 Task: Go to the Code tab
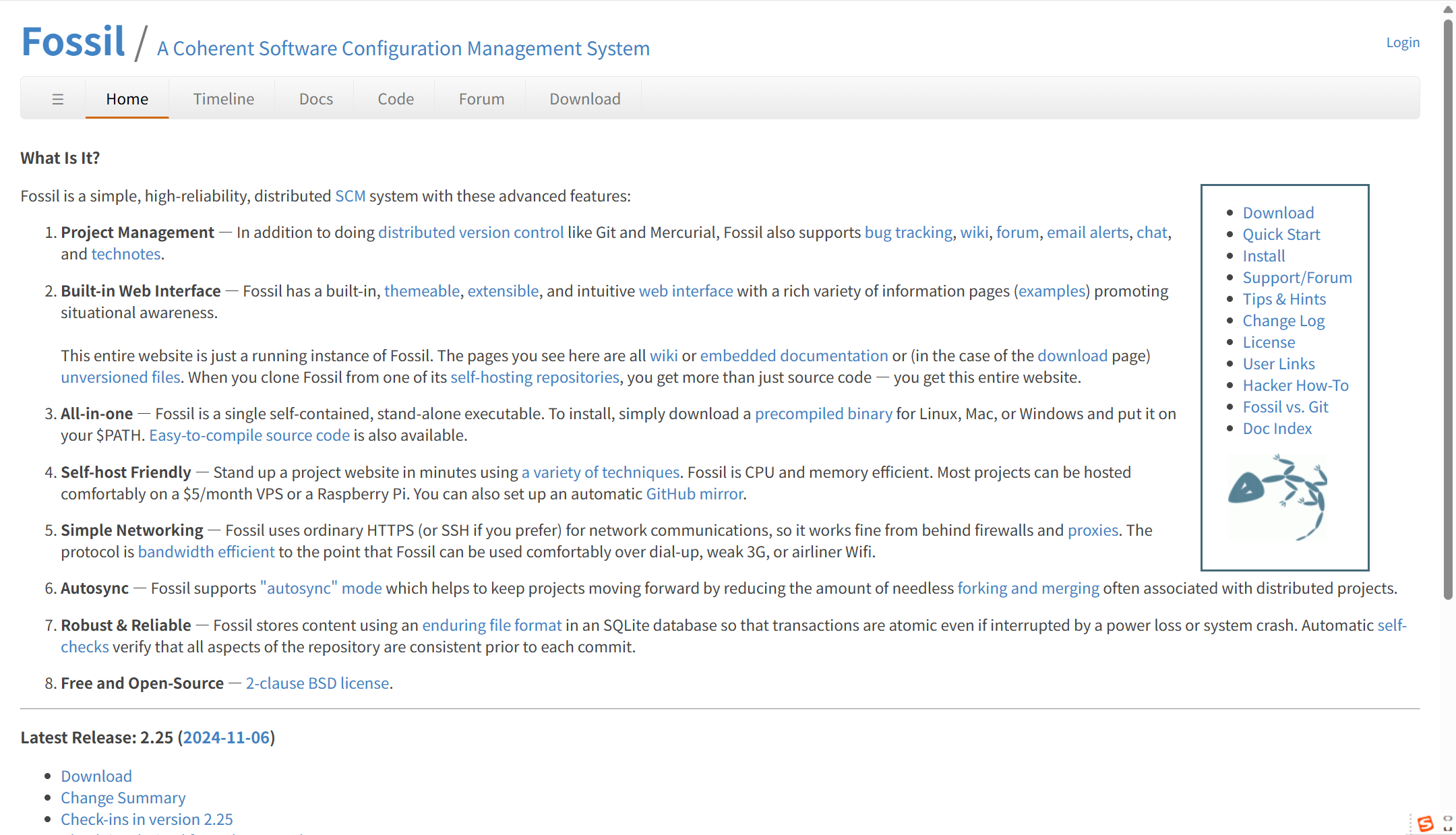pos(396,99)
